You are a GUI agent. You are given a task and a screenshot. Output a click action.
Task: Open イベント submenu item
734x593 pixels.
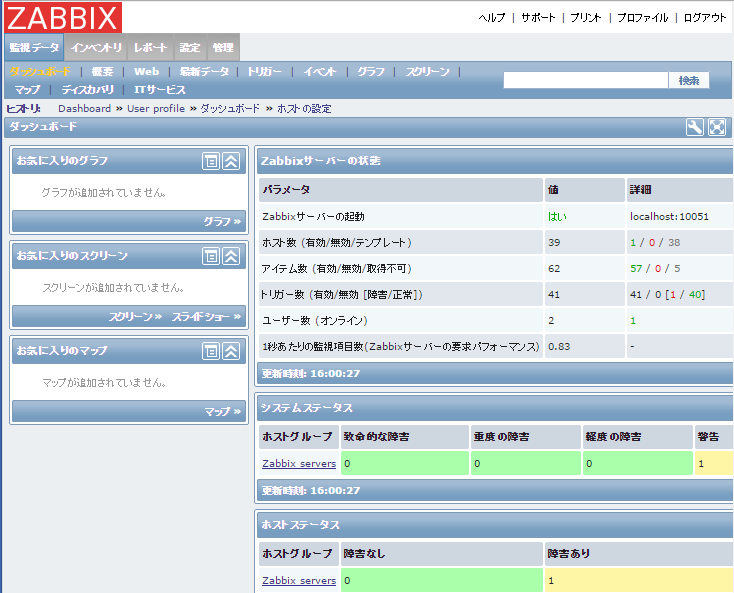point(320,72)
